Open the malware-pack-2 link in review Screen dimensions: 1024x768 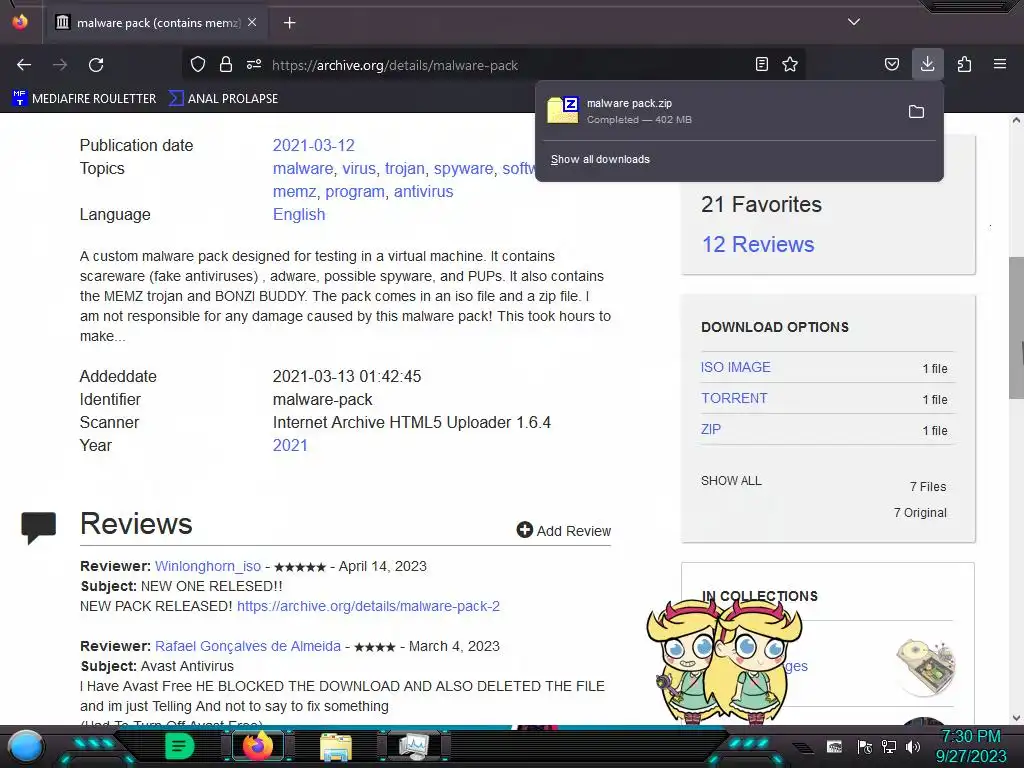tap(368, 606)
